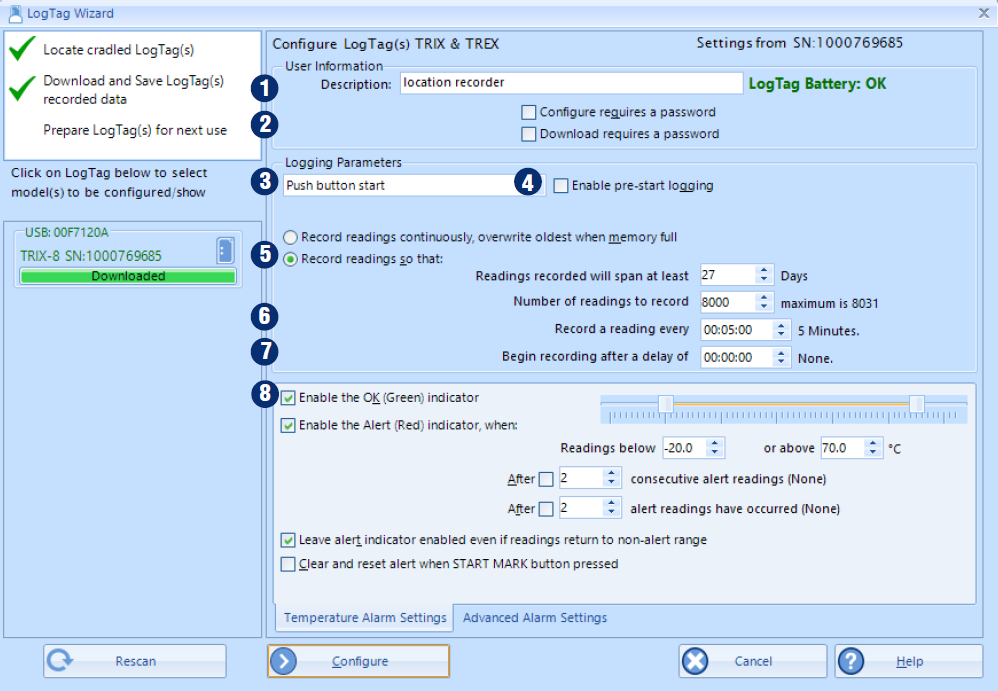The image size is (998, 691).
Task: Click the upper alert slider handle
Action: pos(917,403)
